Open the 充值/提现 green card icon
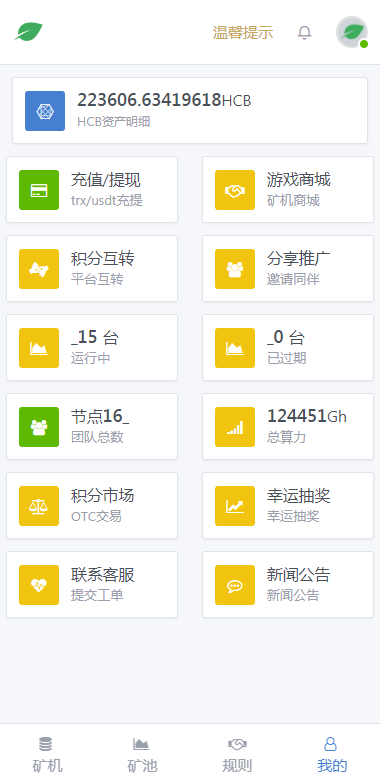Viewport: 380px width, 784px height. tap(39, 190)
